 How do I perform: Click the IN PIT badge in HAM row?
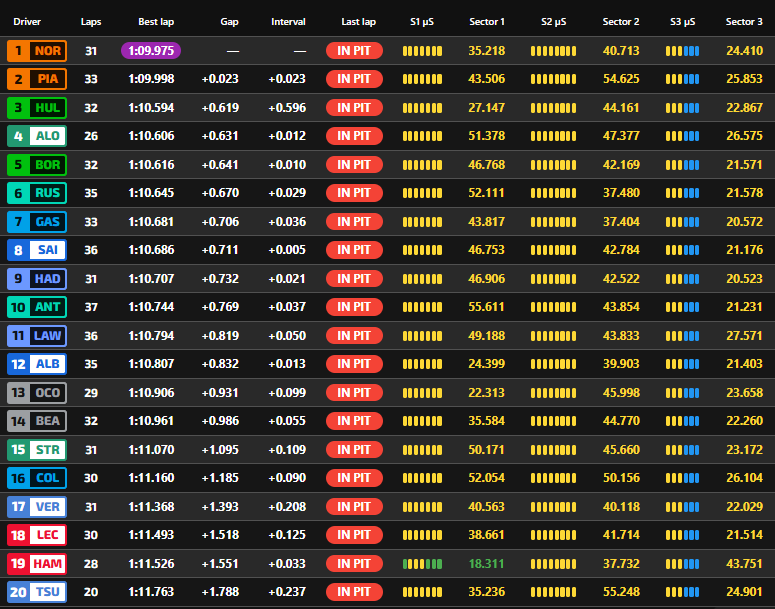point(354,564)
